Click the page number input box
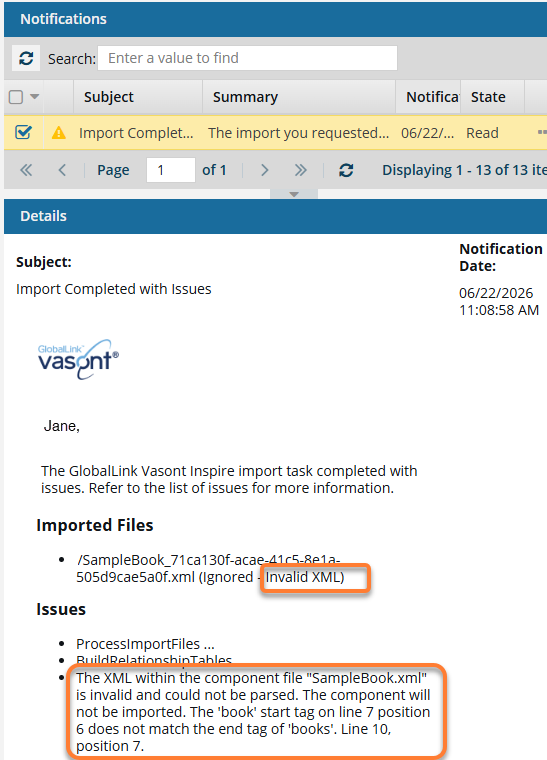 click(x=171, y=170)
